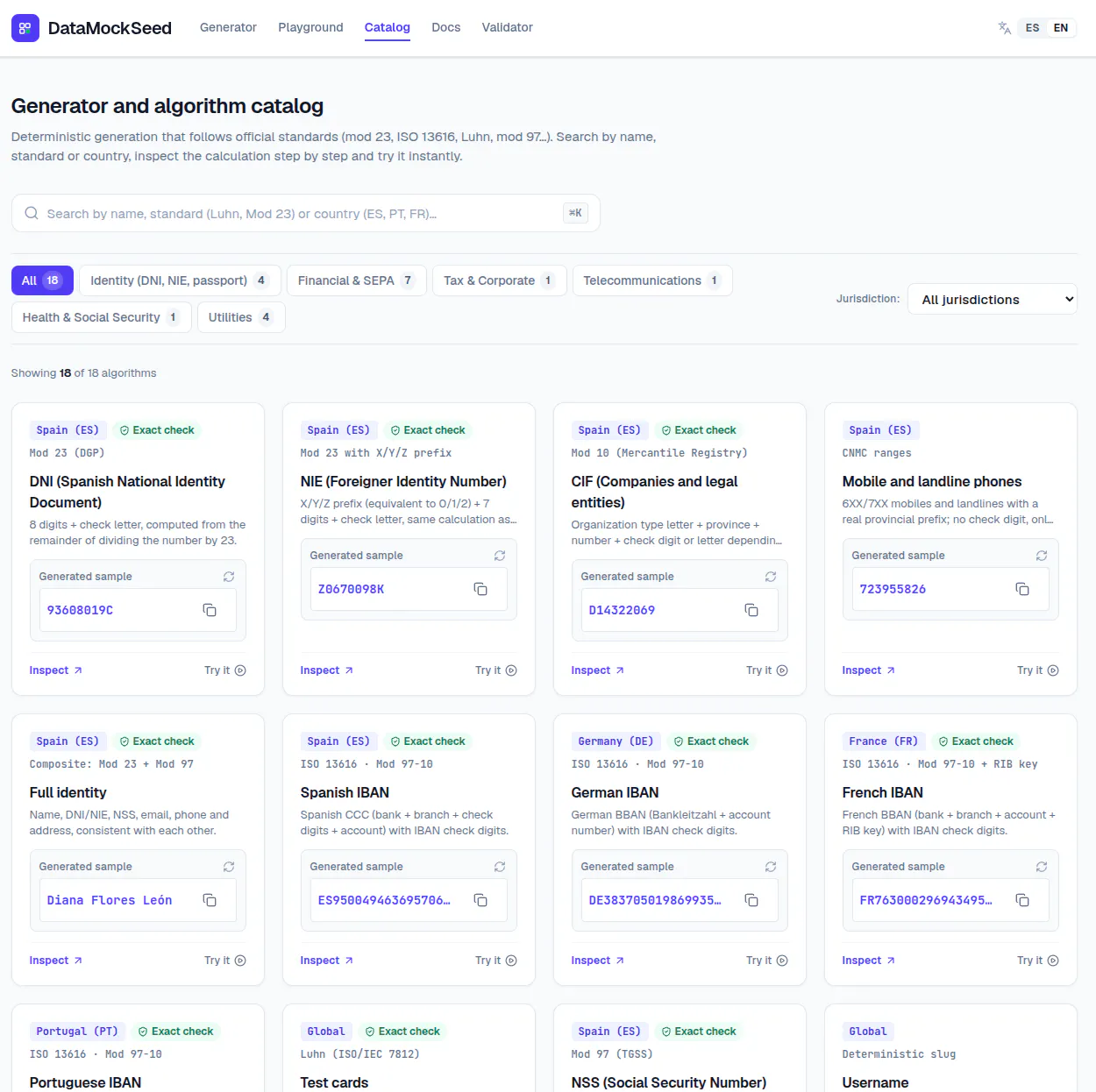Inspect the NIE algorithm

tap(327, 670)
